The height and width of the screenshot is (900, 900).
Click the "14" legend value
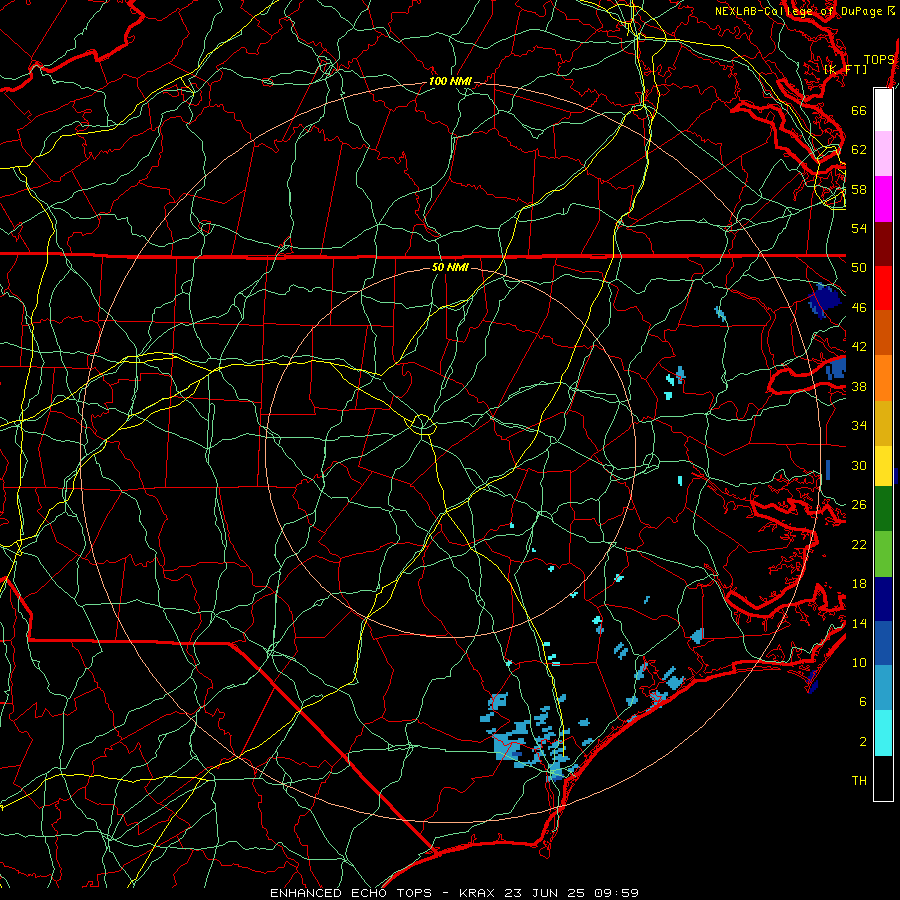(x=859, y=623)
